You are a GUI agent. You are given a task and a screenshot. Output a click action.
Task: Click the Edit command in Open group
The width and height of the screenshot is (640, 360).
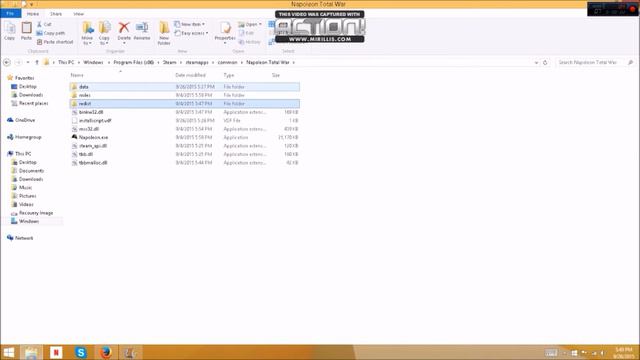pos(247,33)
